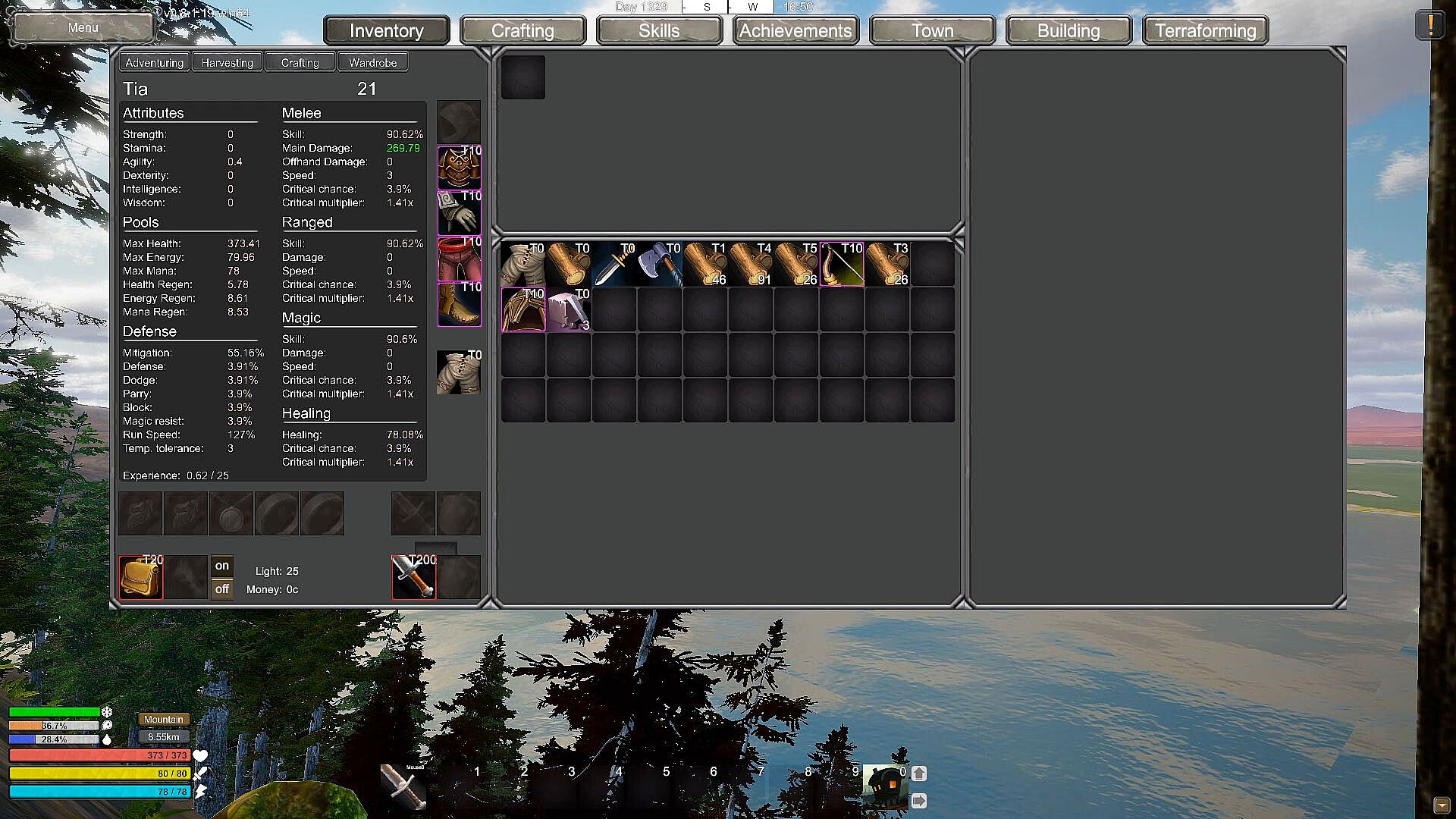This screenshot has height=819, width=1456.
Task: Expand the bottom-right corner dropdown arrow
Action: (x=1441, y=805)
